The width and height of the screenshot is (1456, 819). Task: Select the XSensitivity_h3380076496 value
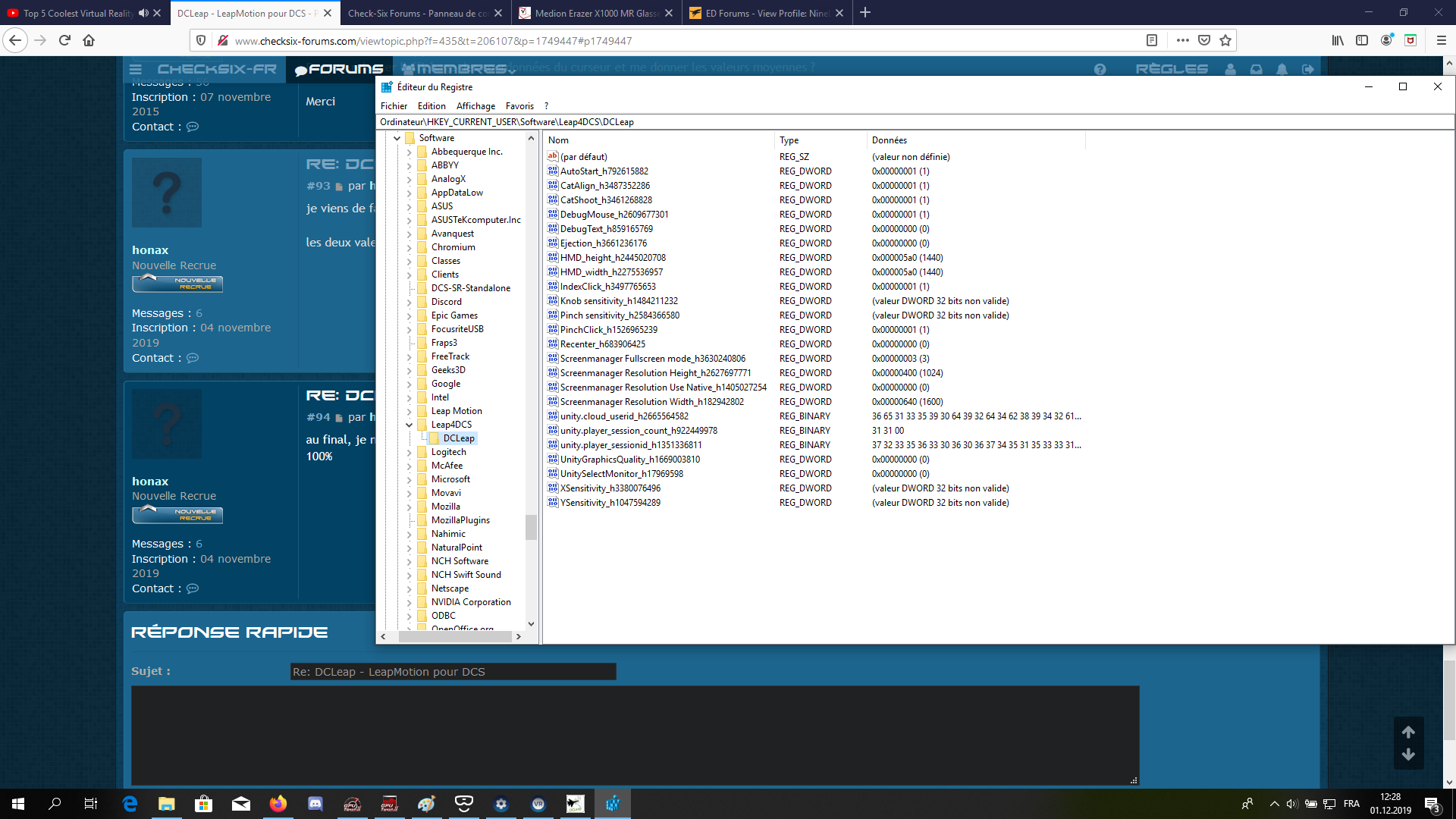pyautogui.click(x=610, y=488)
